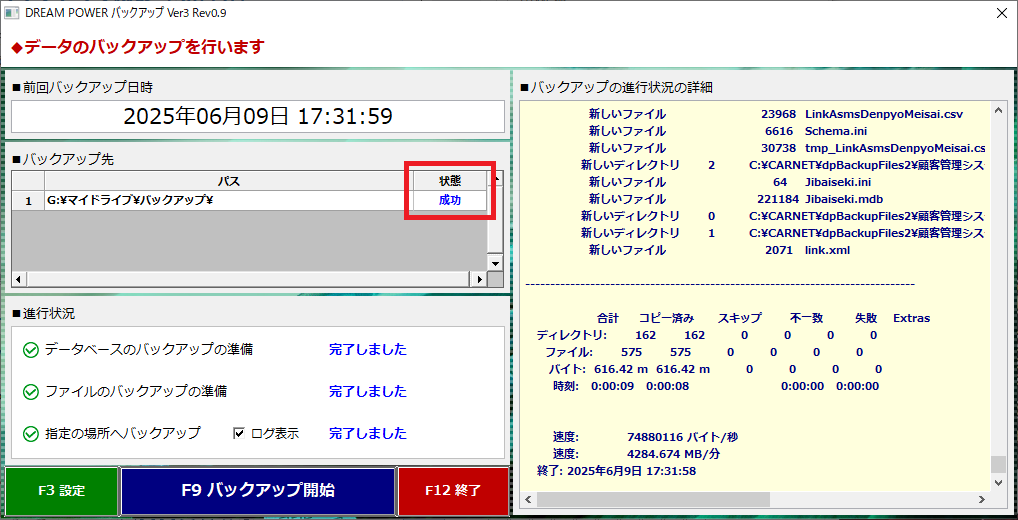Click the LinkAsmsDenpyoMeisai.csv log entry

pos(884,114)
